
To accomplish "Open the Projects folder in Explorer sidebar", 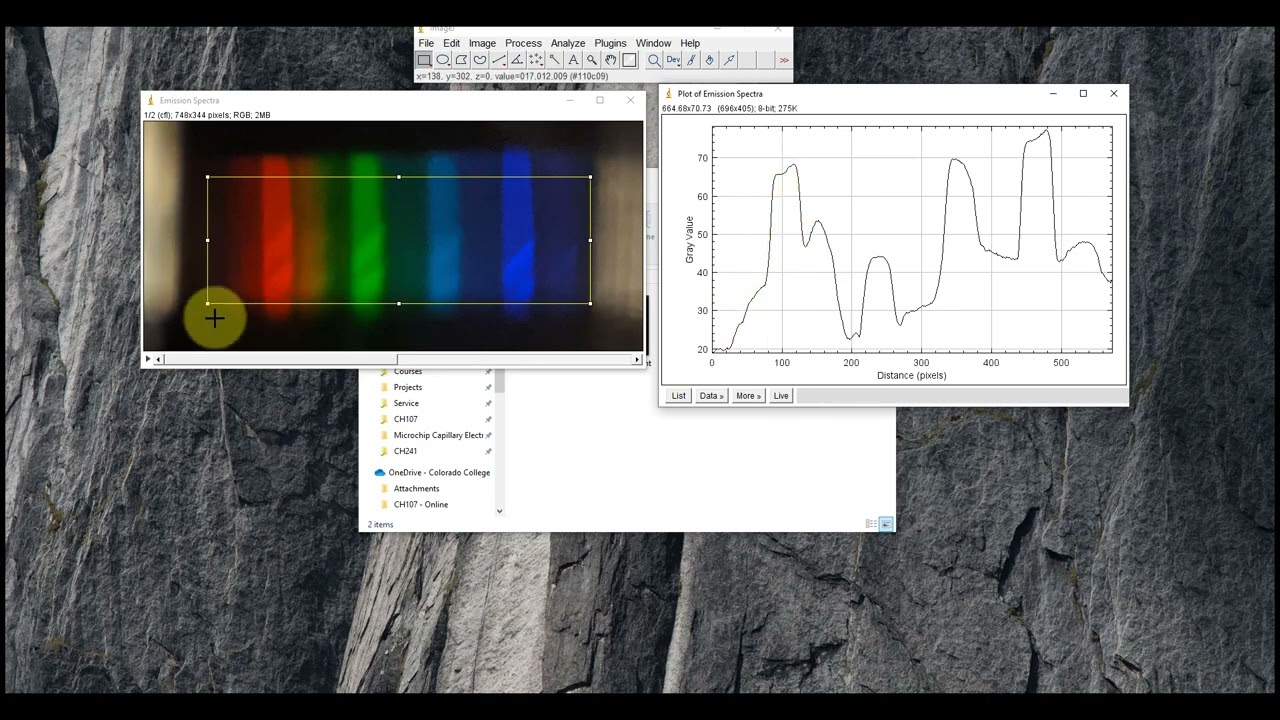I will tap(408, 387).
